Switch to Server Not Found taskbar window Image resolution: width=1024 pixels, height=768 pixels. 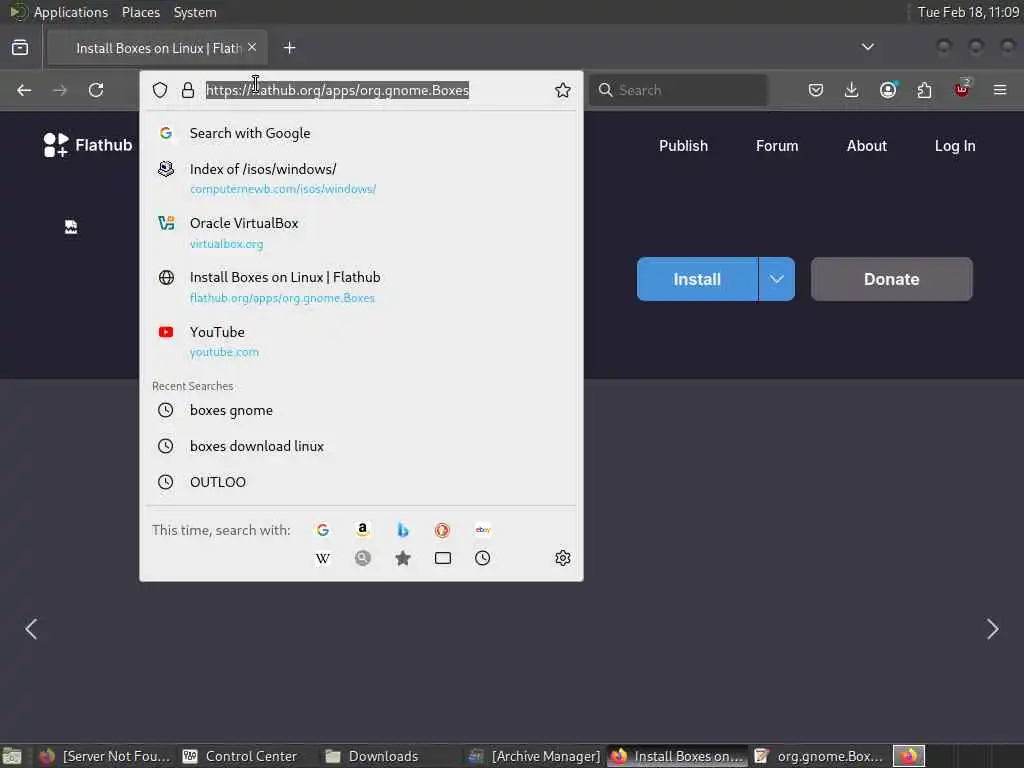coord(104,756)
